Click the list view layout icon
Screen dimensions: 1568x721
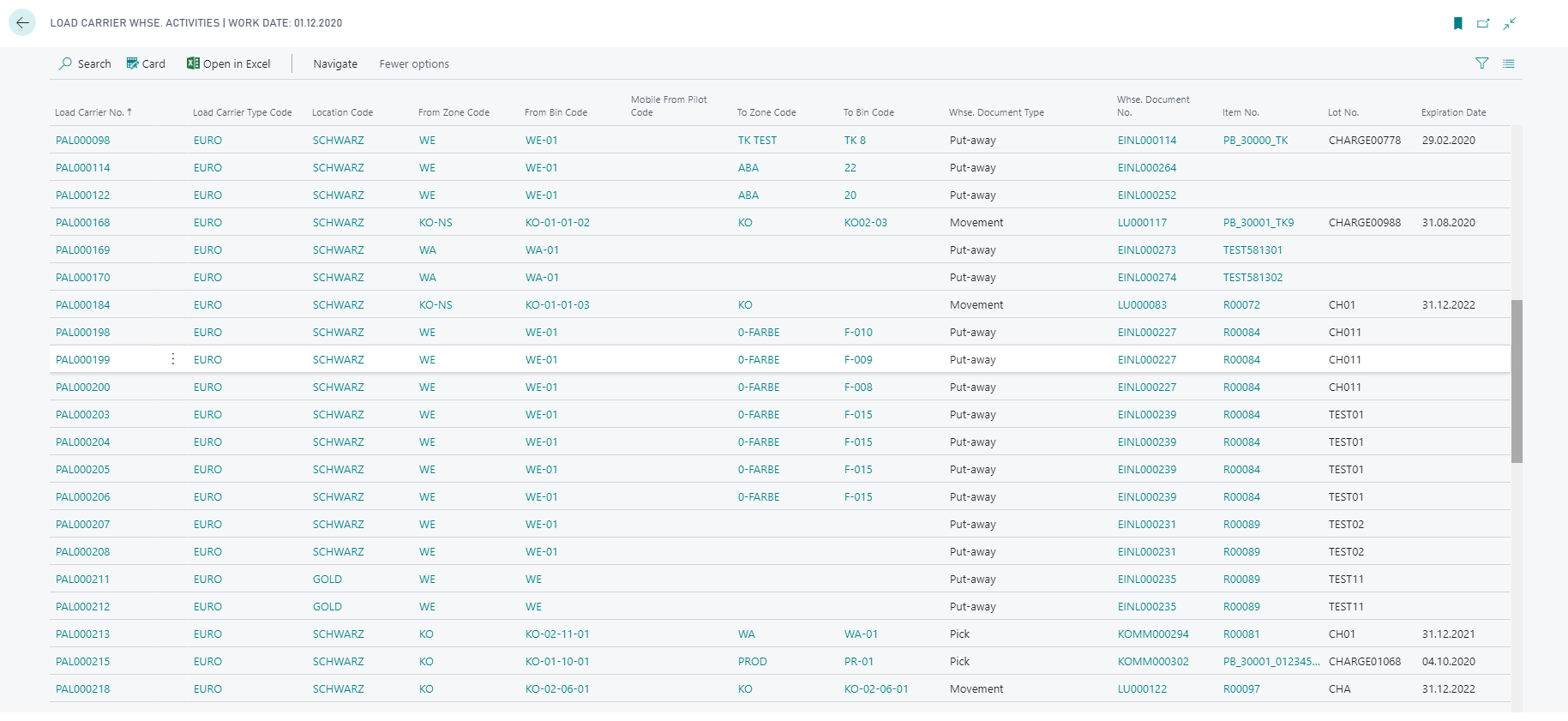[1509, 63]
